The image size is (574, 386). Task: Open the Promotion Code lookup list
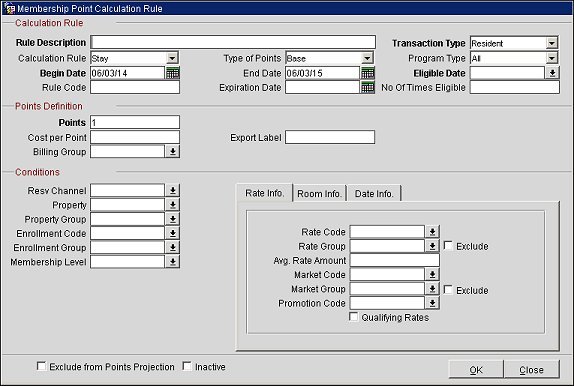(432, 303)
